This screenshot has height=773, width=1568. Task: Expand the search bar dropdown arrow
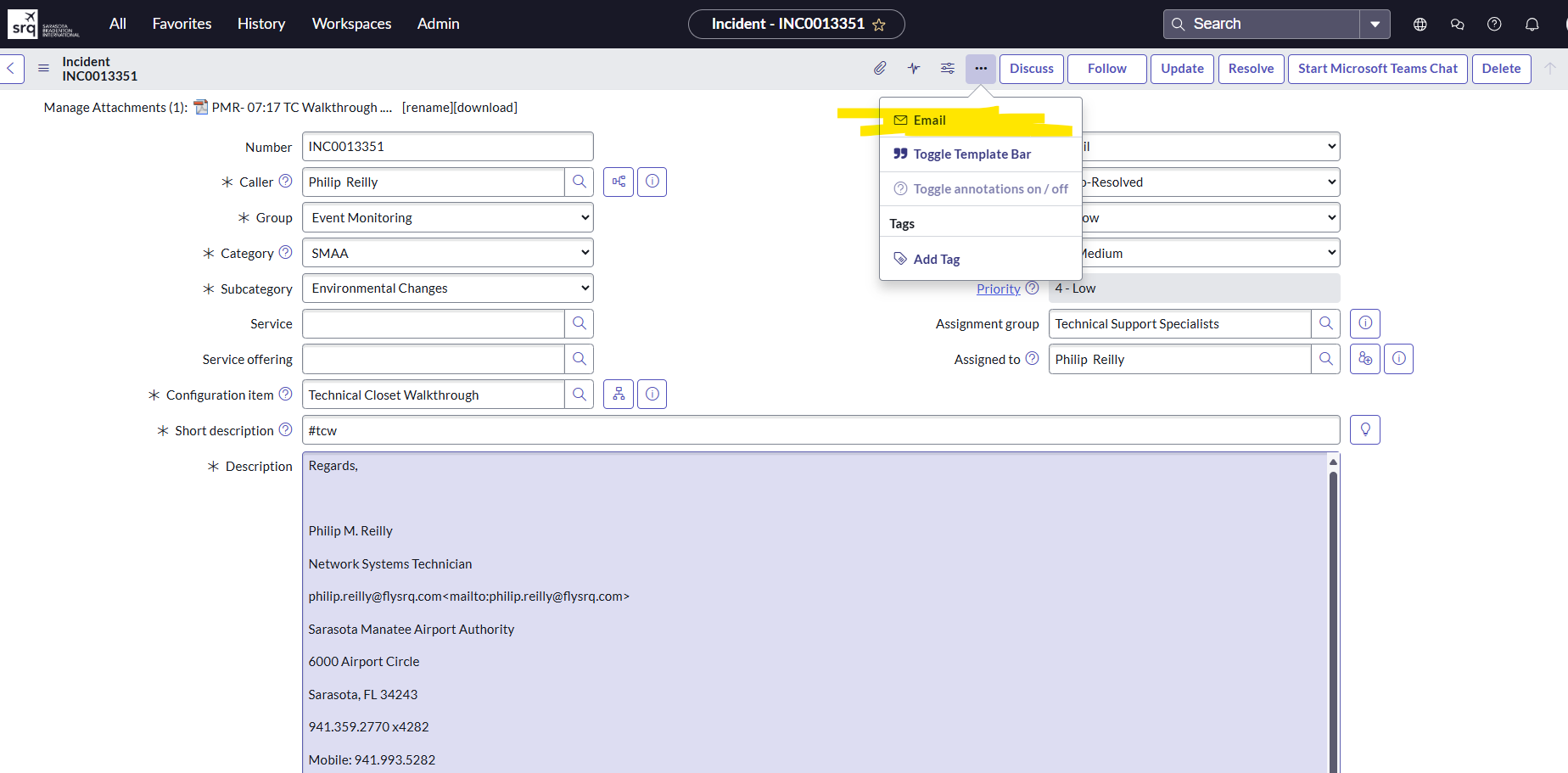coord(1375,24)
